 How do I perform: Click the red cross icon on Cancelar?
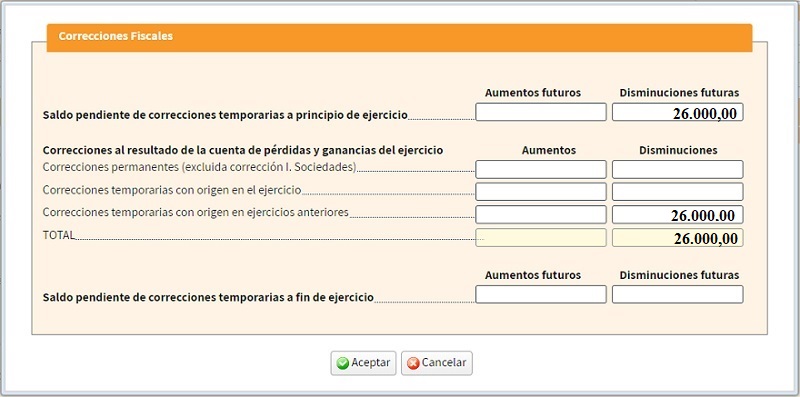pos(413,363)
